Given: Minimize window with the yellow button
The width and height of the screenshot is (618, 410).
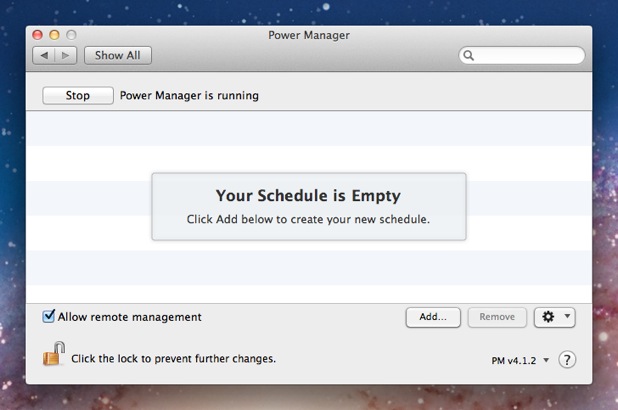Looking at the screenshot, I should point(54,35).
